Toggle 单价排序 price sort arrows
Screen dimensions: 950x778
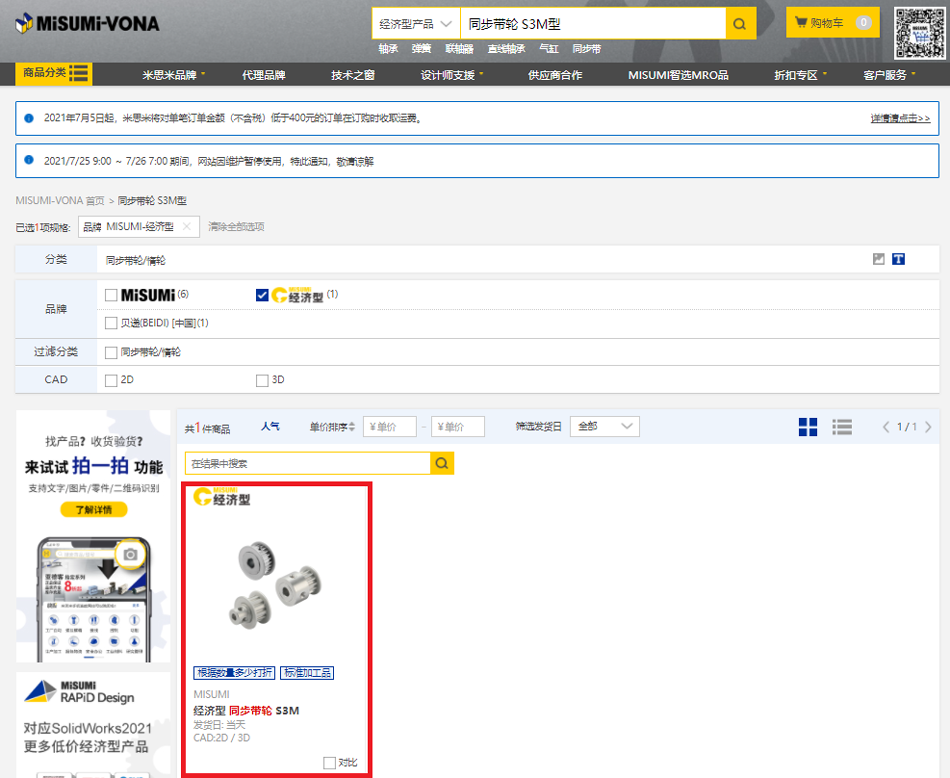[352, 427]
